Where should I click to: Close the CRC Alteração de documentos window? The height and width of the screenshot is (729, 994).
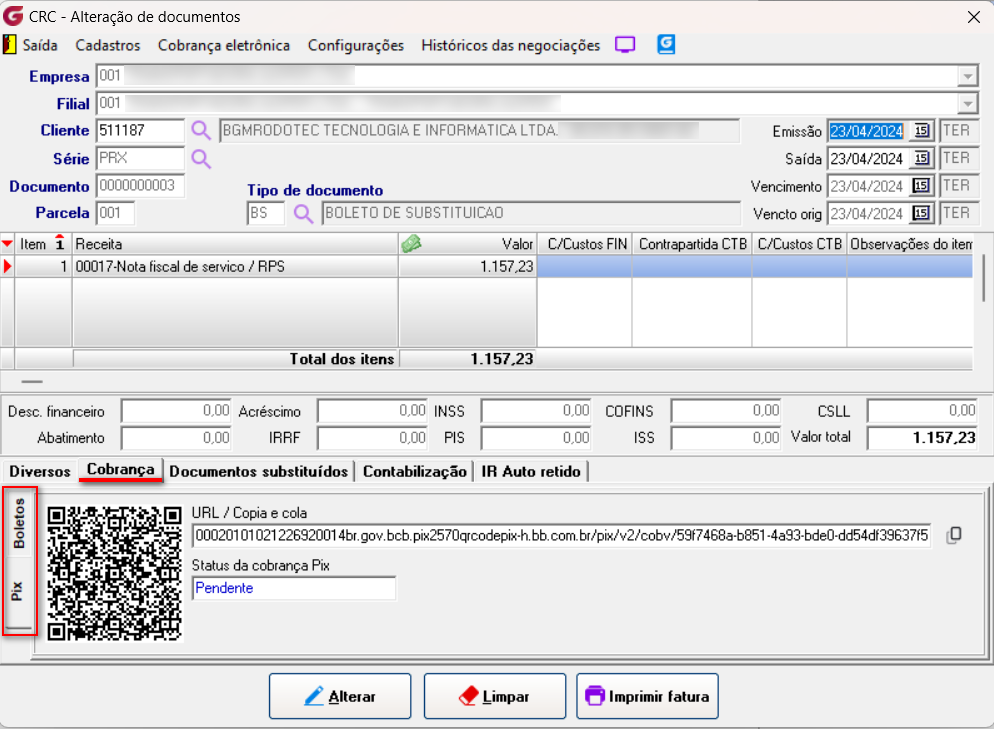click(x=974, y=17)
